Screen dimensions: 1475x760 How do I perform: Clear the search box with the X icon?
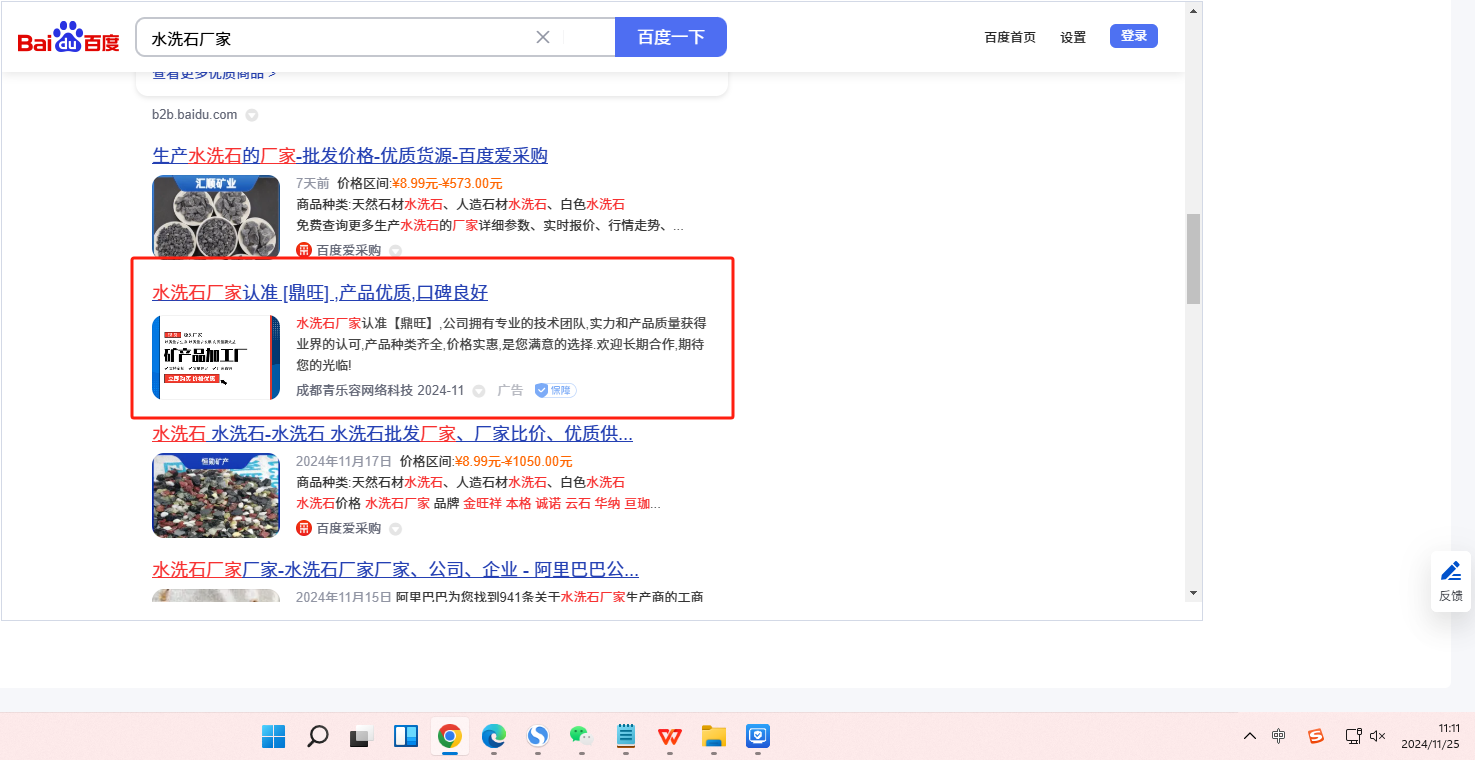pos(543,37)
